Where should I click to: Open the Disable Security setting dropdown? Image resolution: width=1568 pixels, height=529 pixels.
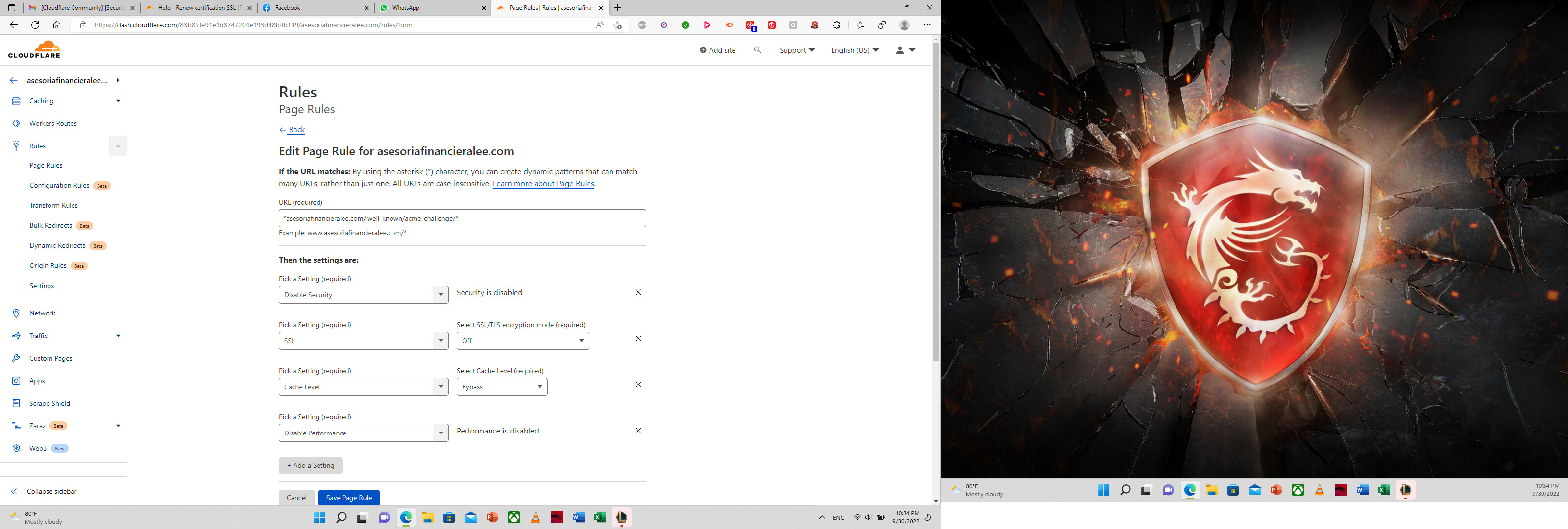coord(364,295)
